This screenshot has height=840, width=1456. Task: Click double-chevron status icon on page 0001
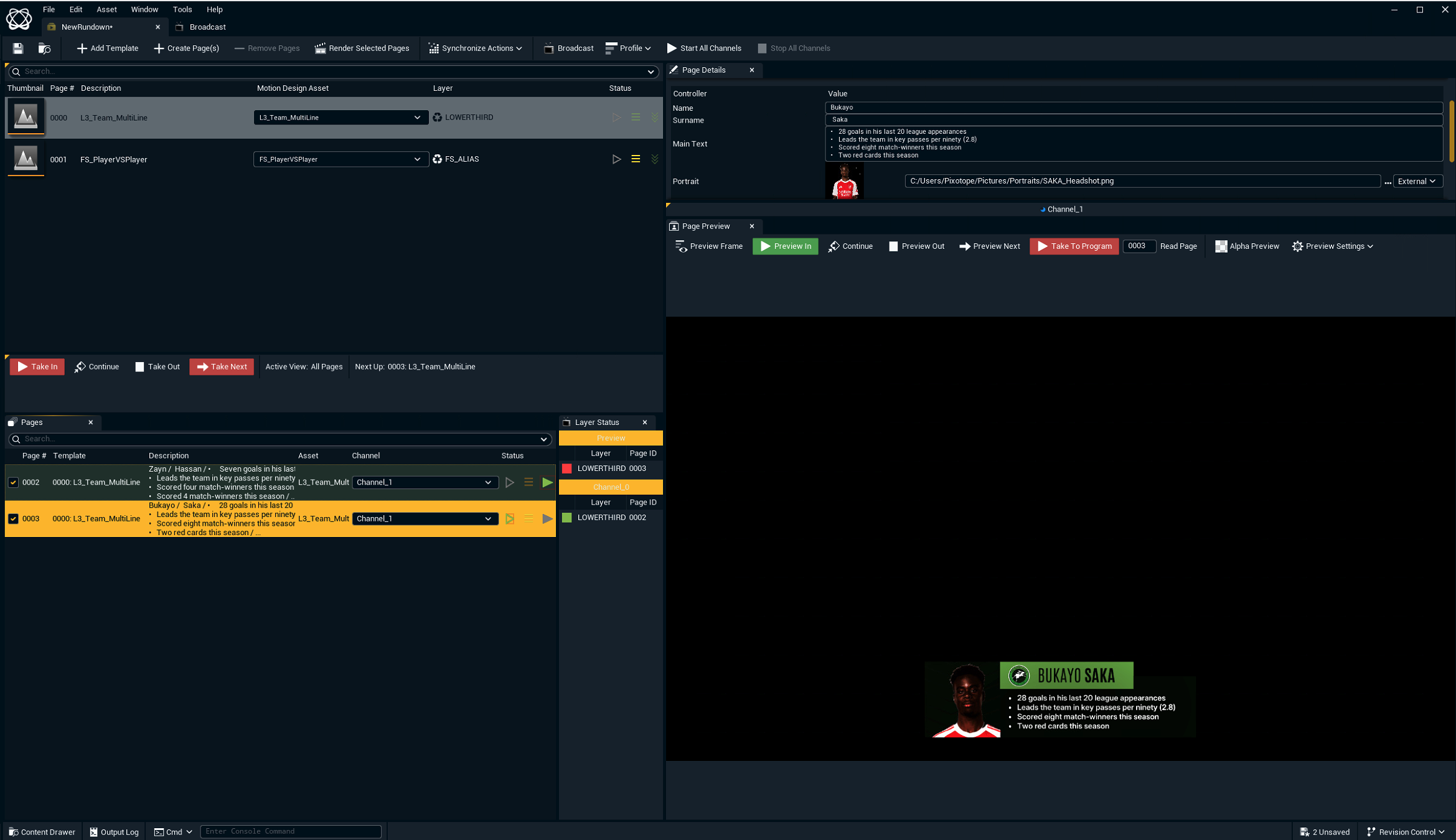tap(655, 159)
